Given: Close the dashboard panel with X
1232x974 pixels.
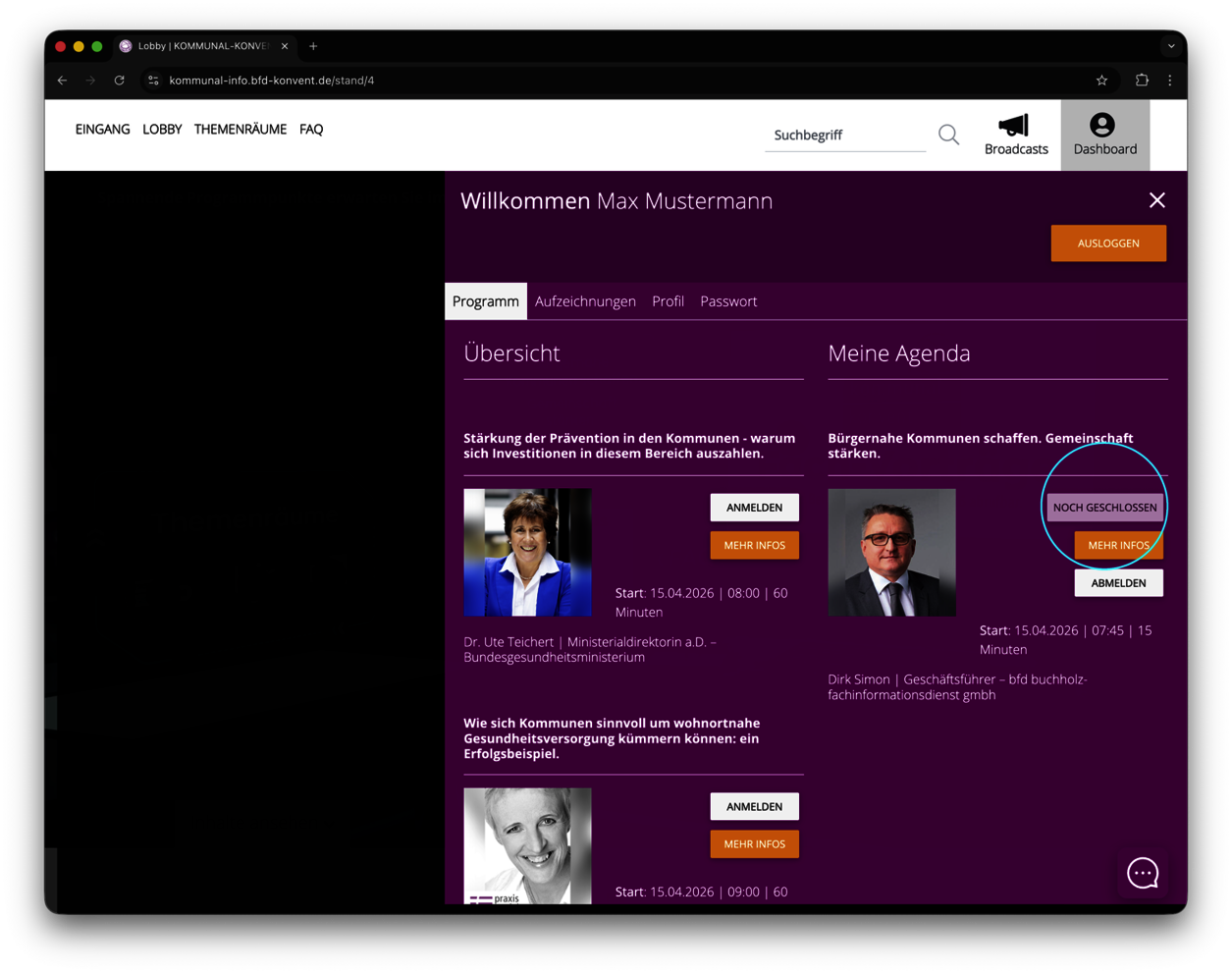Looking at the screenshot, I should [x=1157, y=200].
